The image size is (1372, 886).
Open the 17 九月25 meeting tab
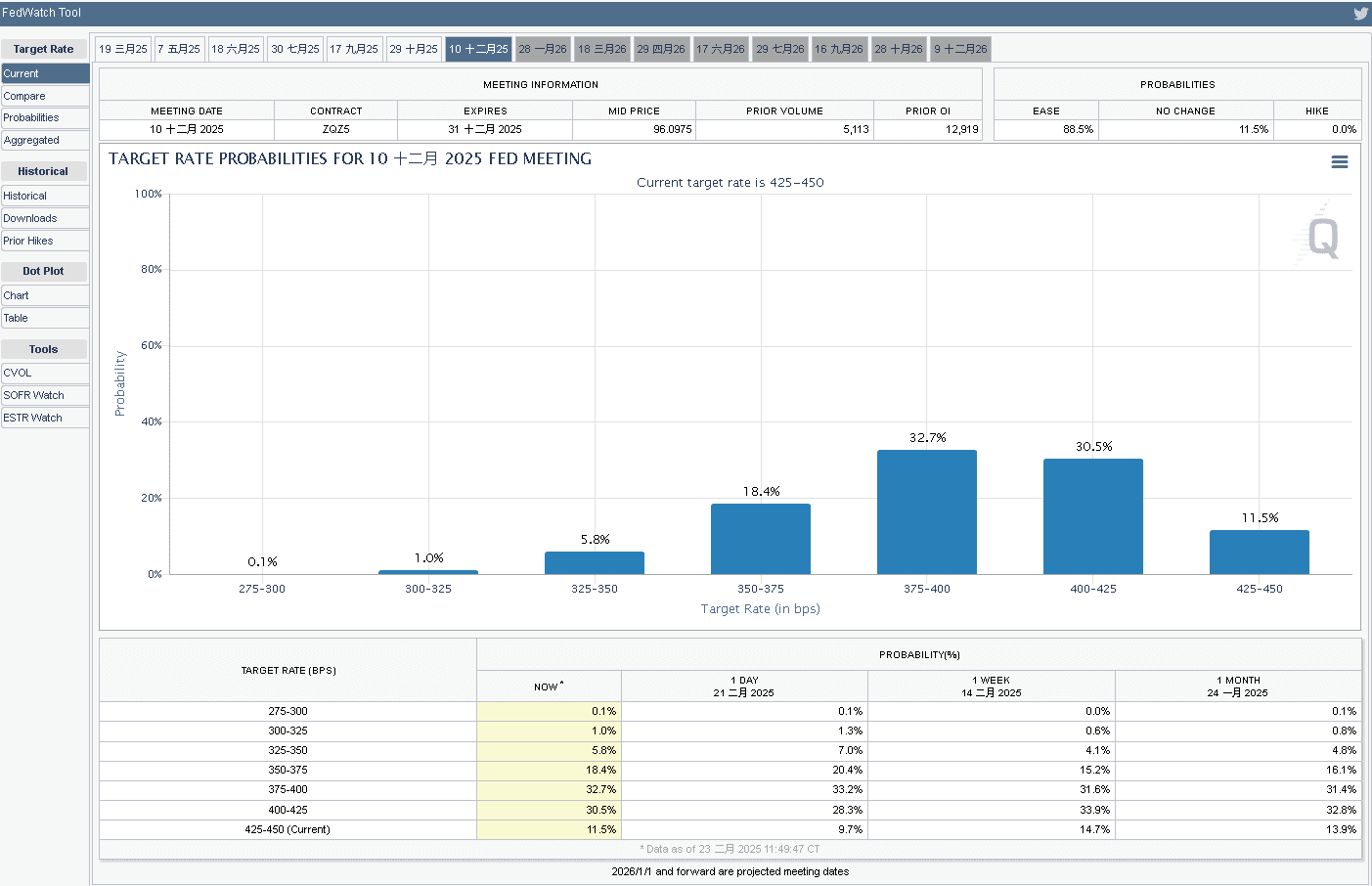pos(354,49)
